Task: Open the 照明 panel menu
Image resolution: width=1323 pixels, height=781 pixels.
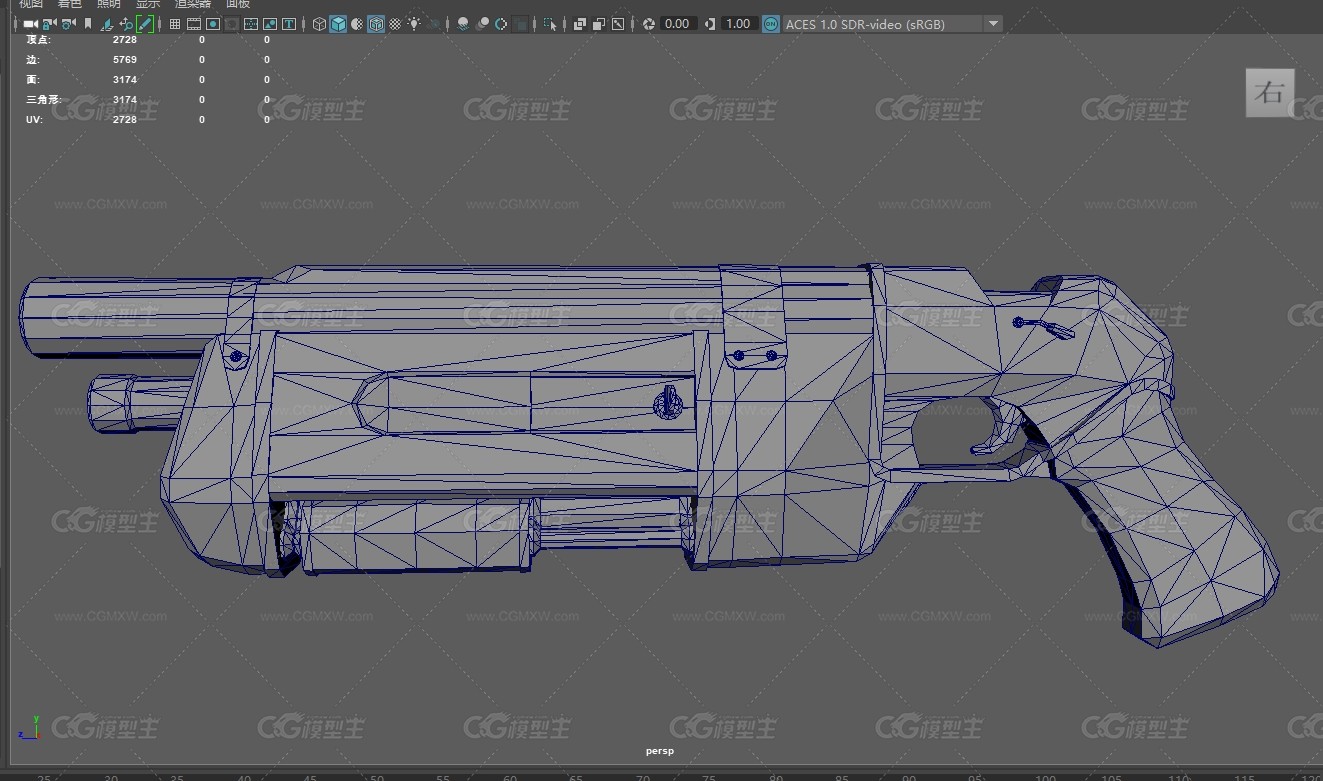Action: tap(108, 4)
